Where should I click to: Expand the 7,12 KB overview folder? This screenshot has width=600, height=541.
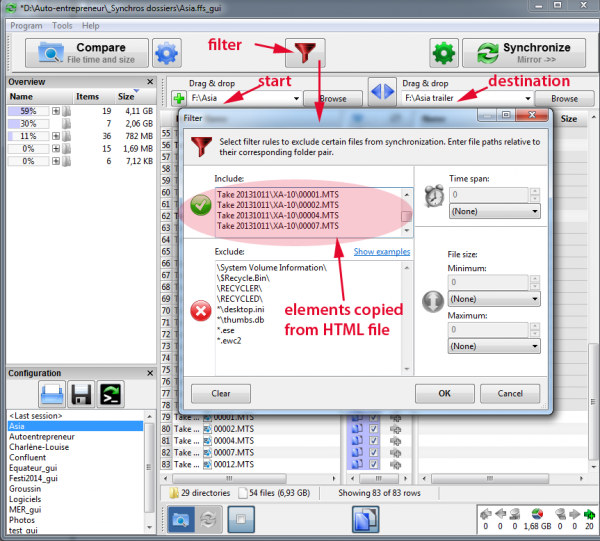click(x=56, y=161)
